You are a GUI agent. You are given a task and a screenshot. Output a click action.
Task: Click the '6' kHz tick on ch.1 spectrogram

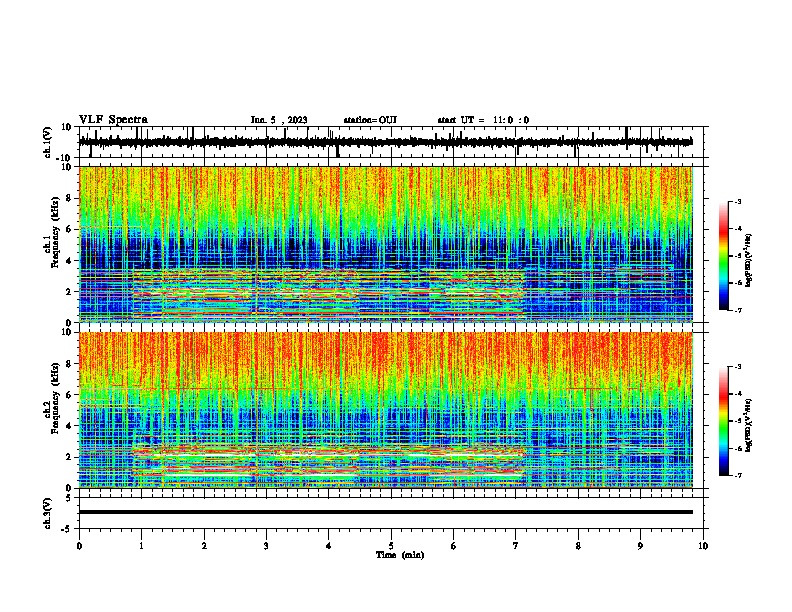pyautogui.click(x=70, y=229)
